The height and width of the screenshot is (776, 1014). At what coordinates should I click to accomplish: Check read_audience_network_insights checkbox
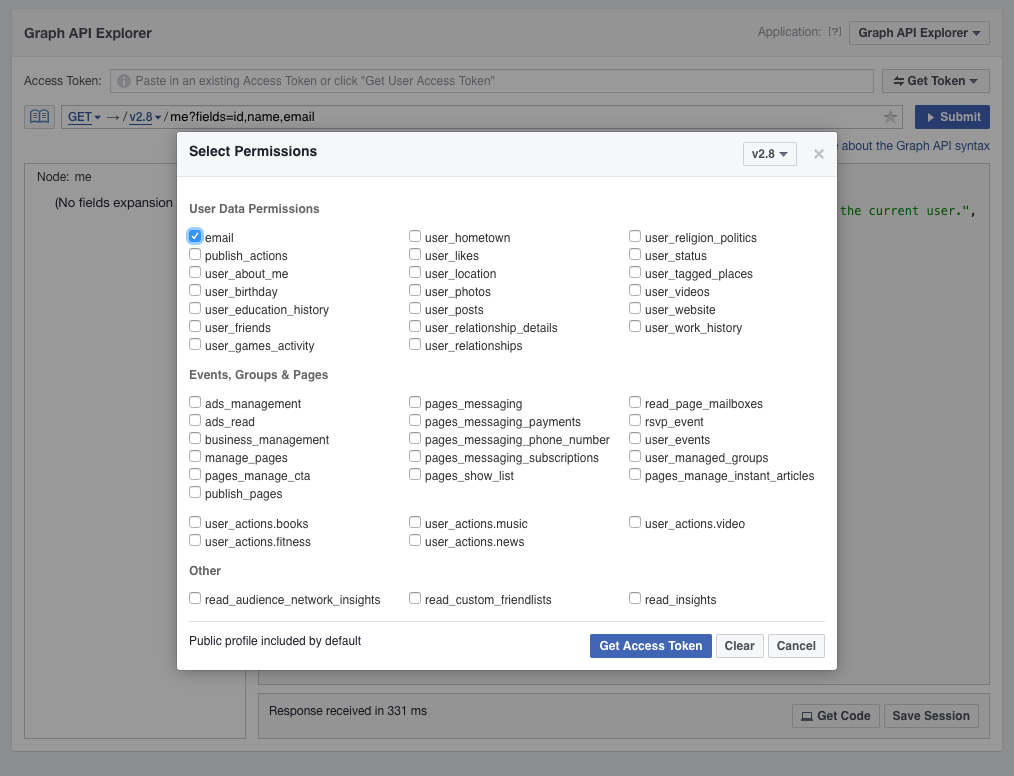195,598
